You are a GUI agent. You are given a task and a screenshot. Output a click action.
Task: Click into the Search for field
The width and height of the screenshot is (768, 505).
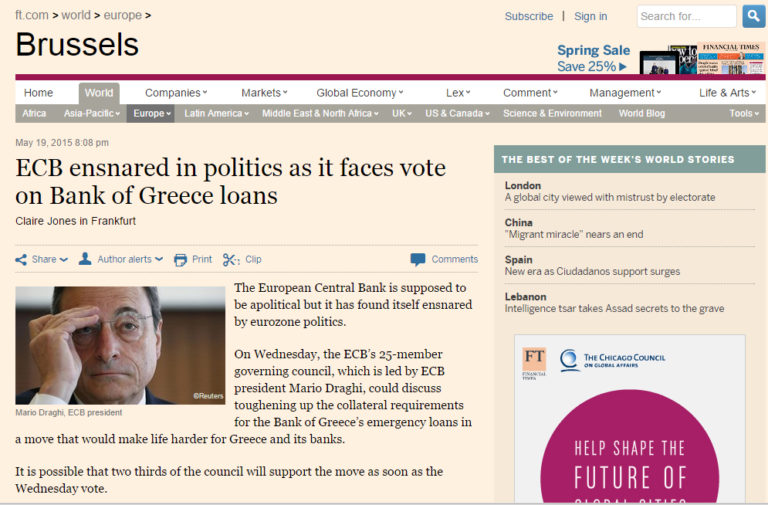coord(686,16)
